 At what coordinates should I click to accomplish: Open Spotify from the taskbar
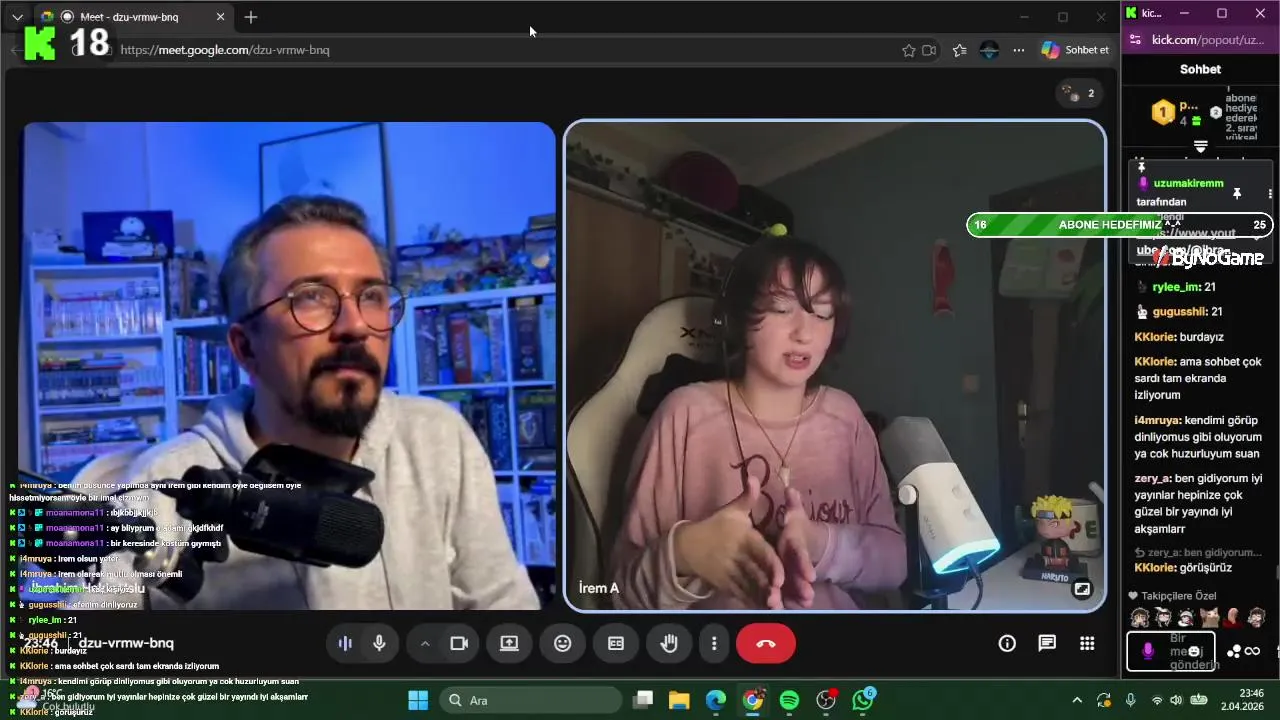point(789,700)
